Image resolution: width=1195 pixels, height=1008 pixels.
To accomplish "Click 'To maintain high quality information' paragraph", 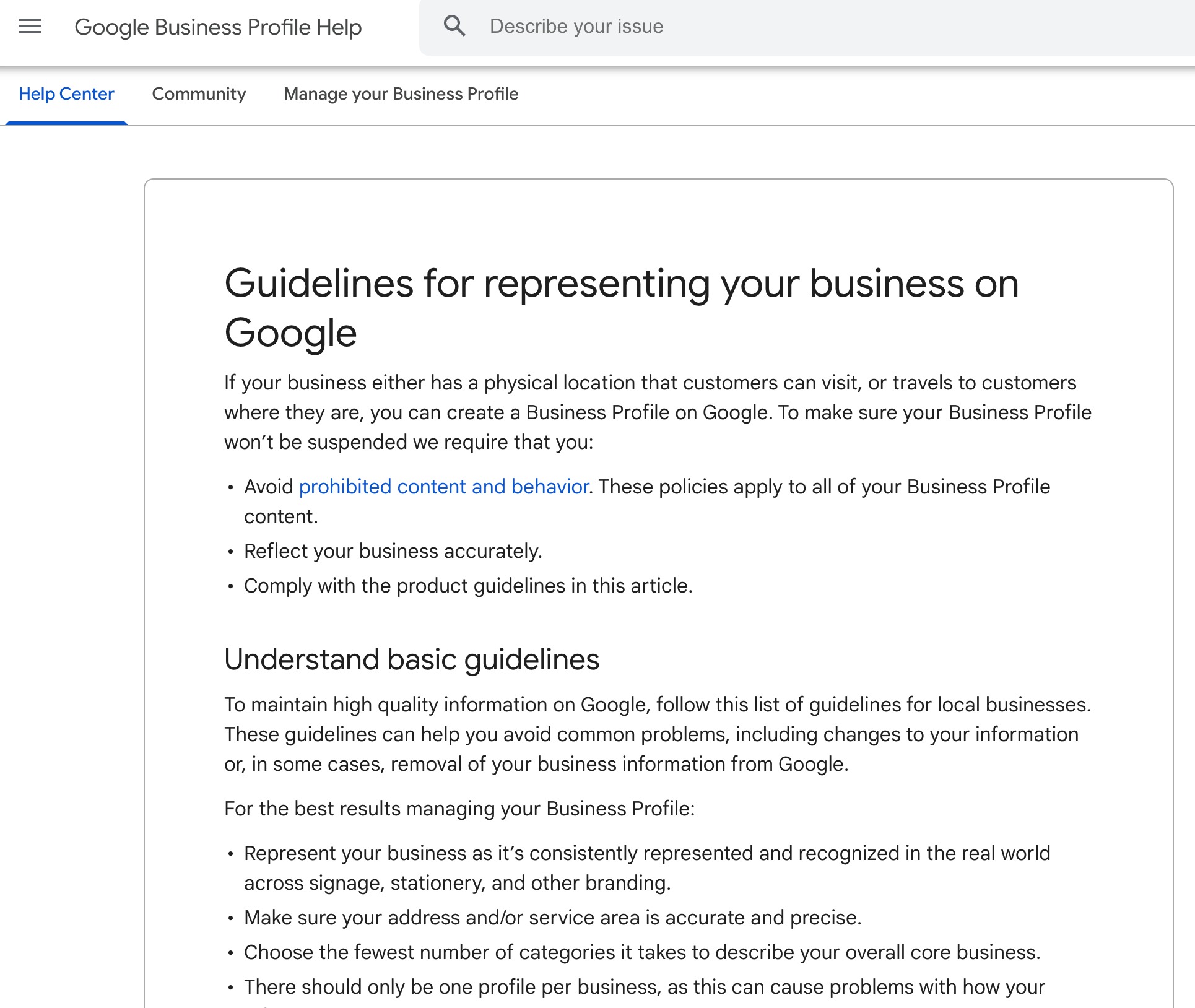I will click(x=658, y=734).
